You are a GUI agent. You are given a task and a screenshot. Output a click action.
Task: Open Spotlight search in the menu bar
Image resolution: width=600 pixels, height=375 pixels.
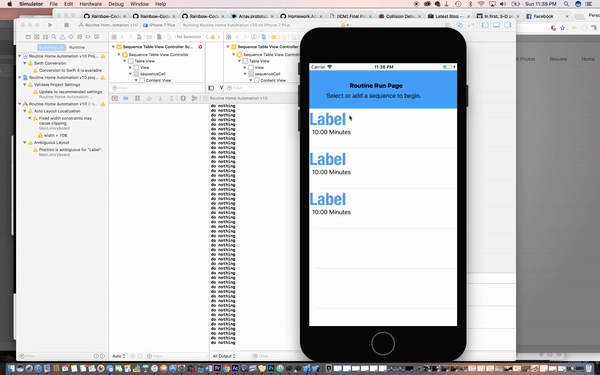coord(566,4)
